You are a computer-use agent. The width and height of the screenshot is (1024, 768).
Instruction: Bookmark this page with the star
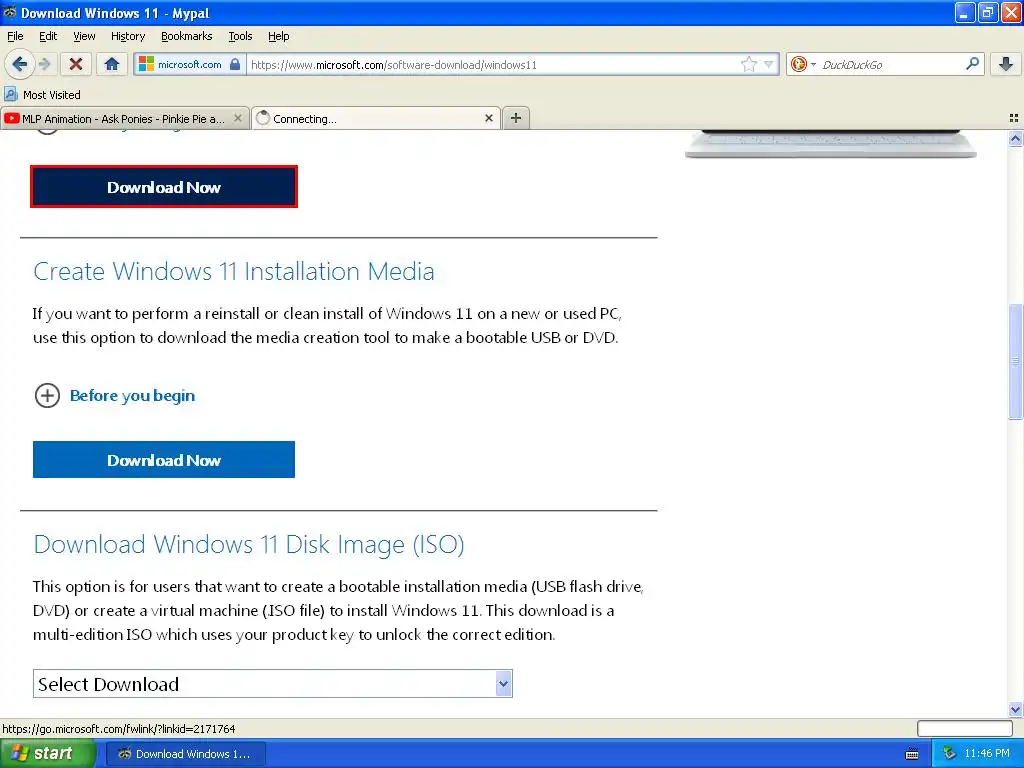pos(748,64)
